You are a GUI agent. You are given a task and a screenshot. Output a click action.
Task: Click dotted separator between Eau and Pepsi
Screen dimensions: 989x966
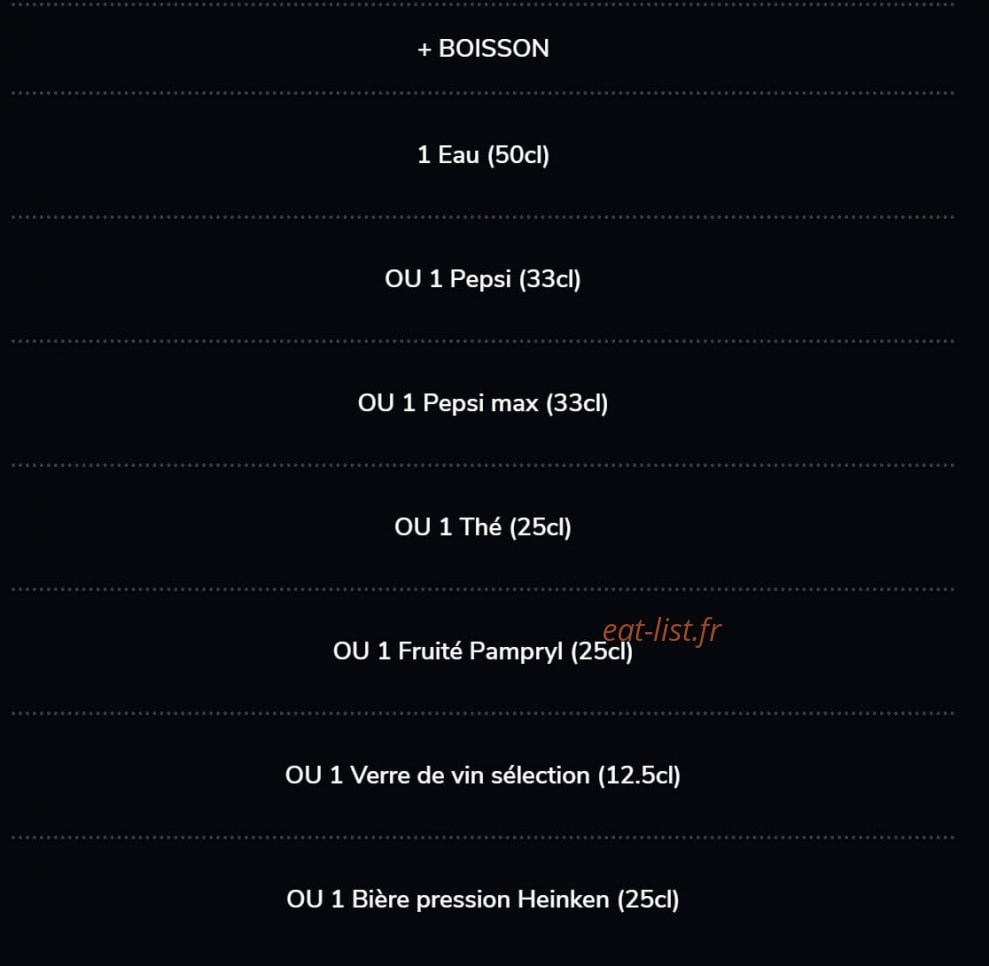[483, 217]
